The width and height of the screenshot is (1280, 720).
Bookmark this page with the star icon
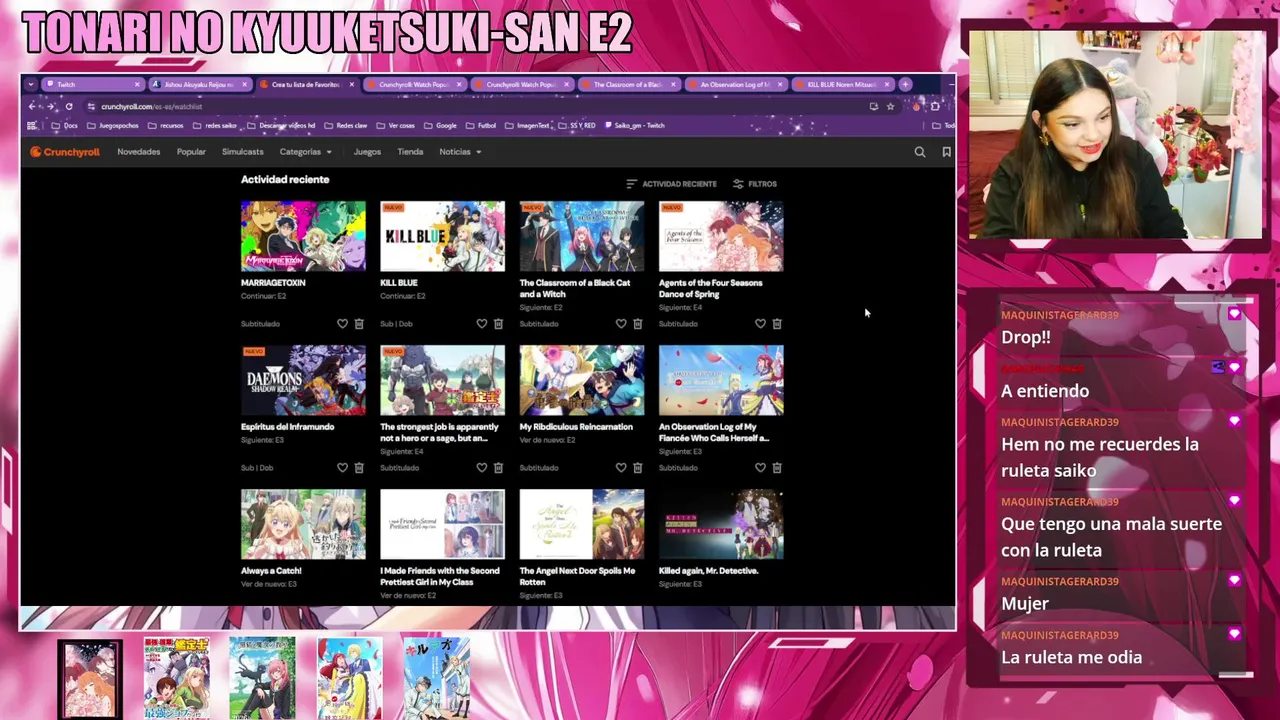coord(890,106)
